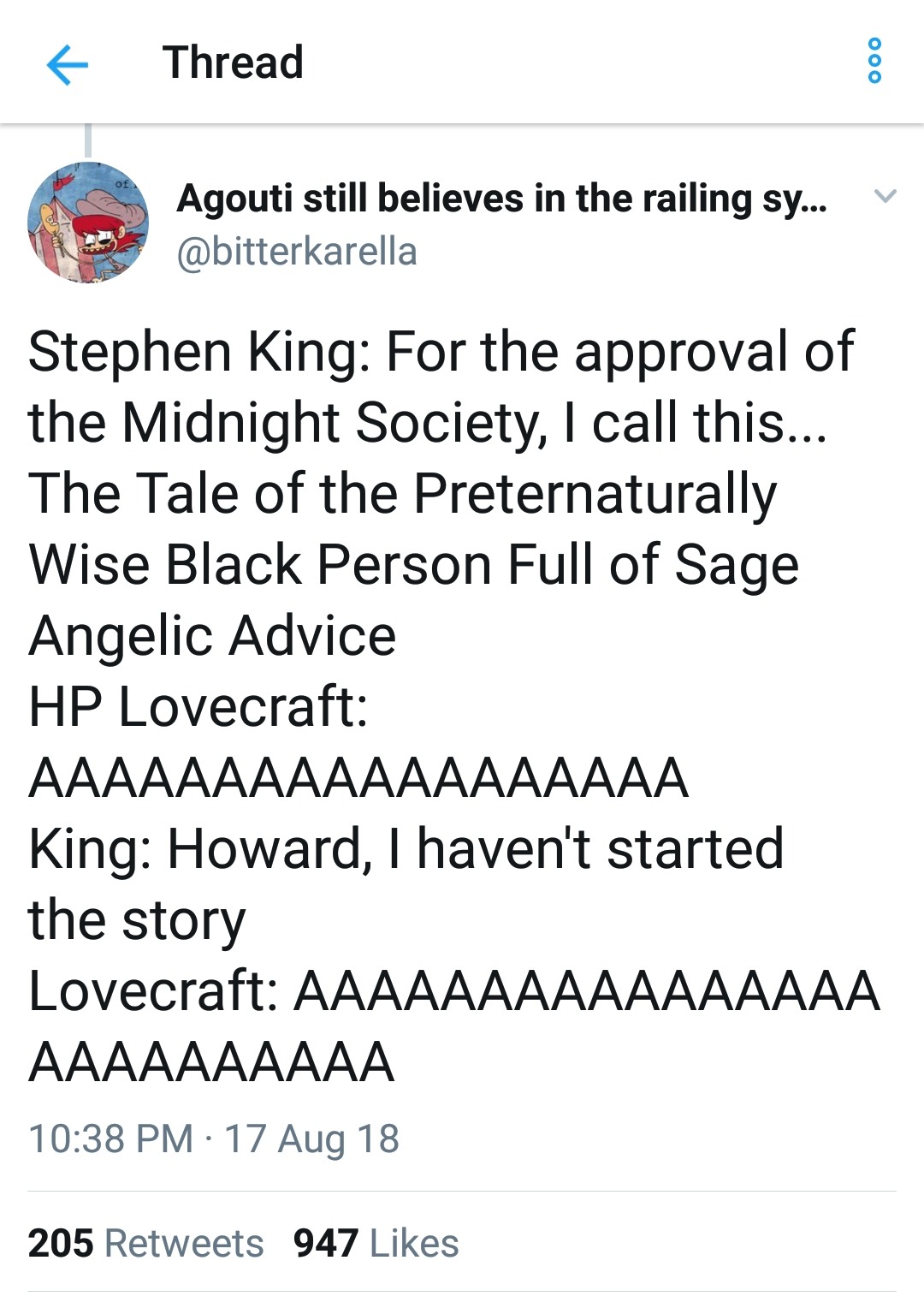Expand the tweet options chevron
The image size is (924, 1302).
point(885,197)
